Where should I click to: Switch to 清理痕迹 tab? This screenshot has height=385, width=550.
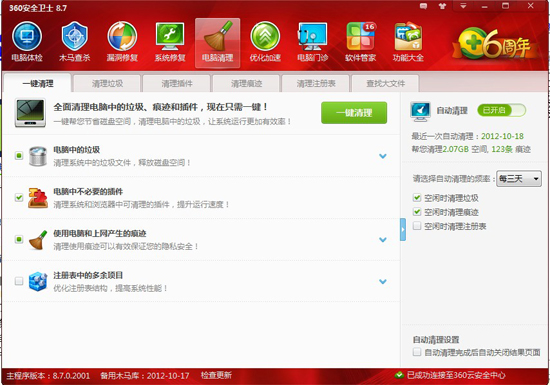point(246,83)
